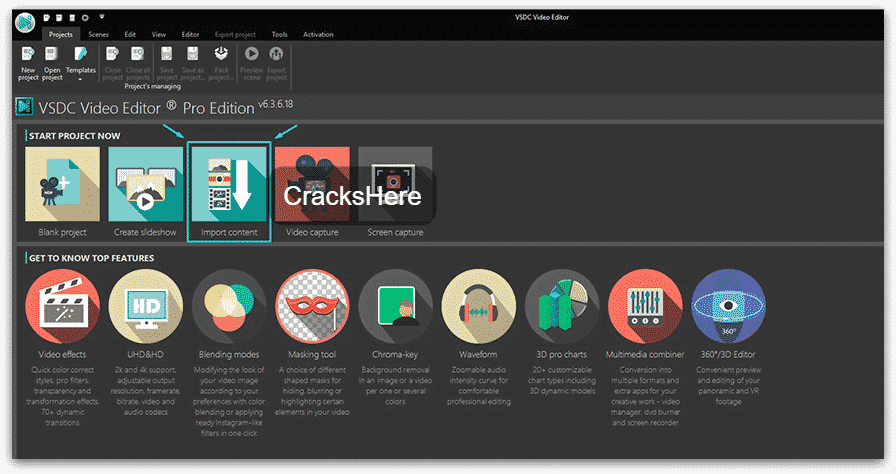Open the View ribbon tab

159,34
